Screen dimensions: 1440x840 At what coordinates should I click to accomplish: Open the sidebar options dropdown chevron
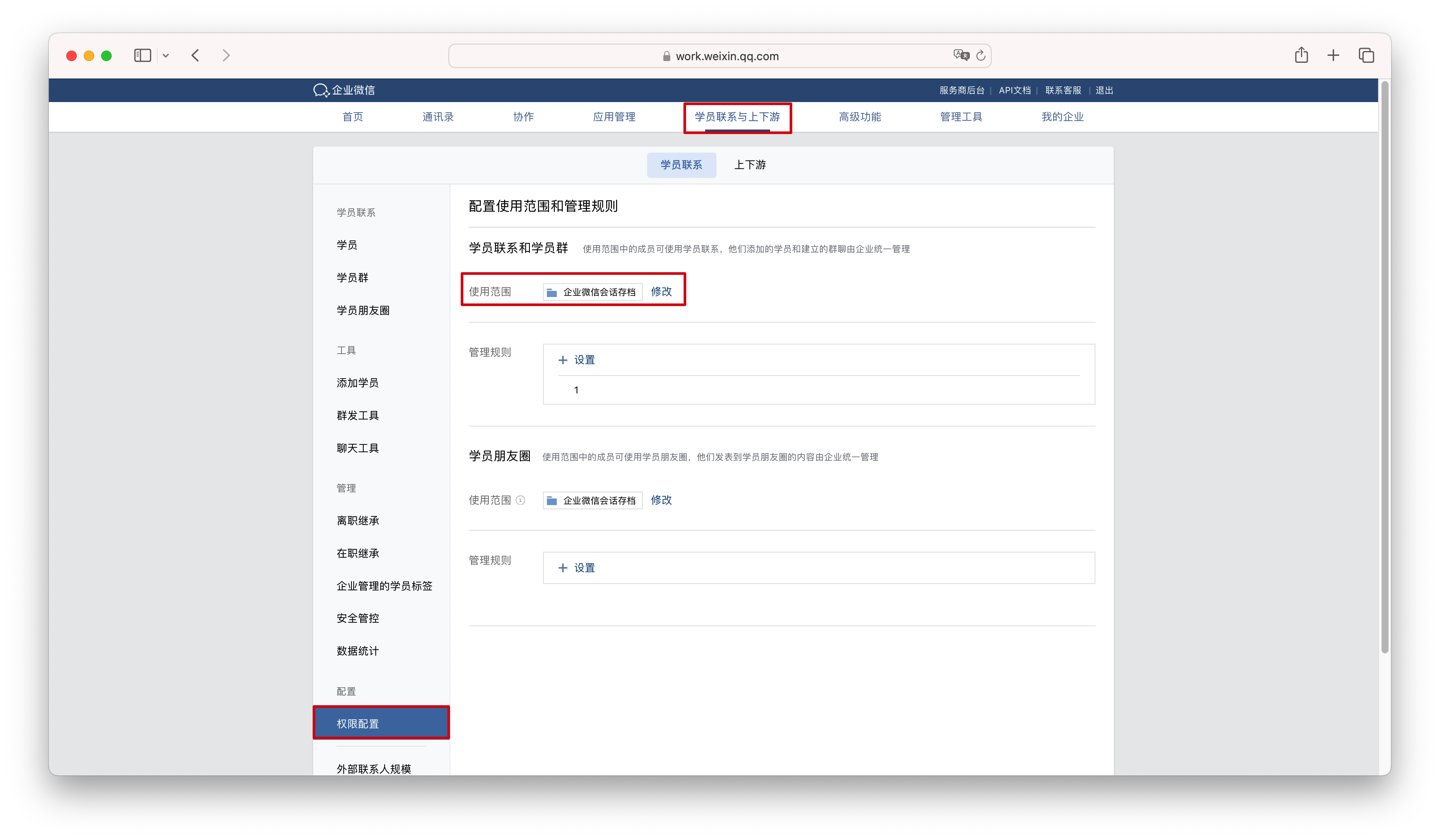coord(166,55)
